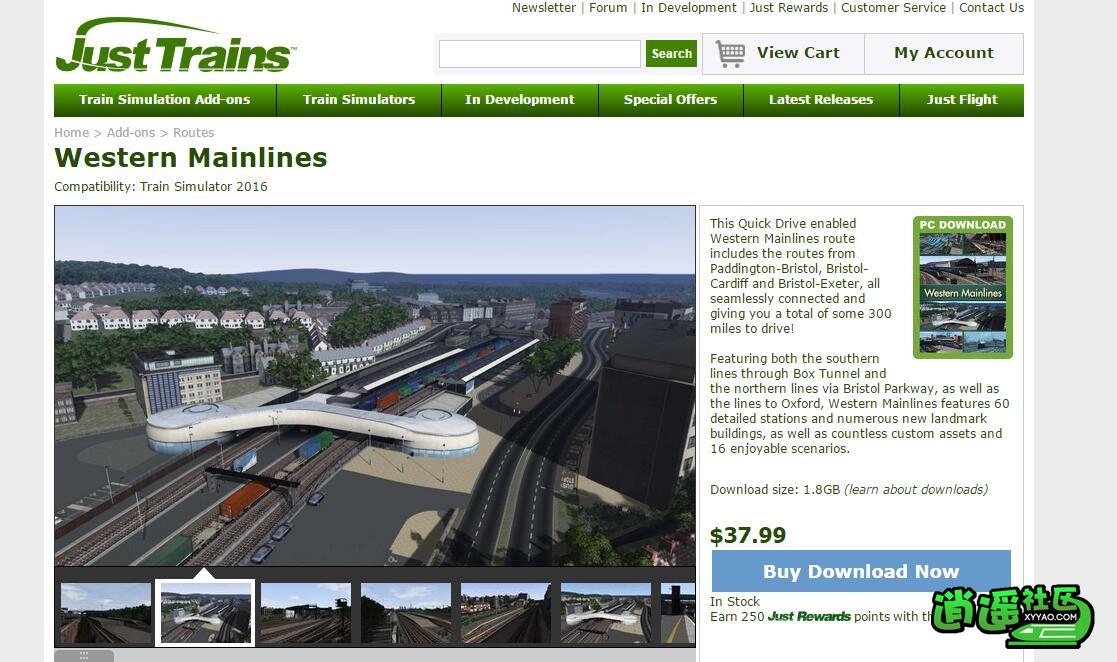Click the xyyao.com watermark logo
Image resolution: width=1117 pixels, height=662 pixels.
click(x=1012, y=615)
